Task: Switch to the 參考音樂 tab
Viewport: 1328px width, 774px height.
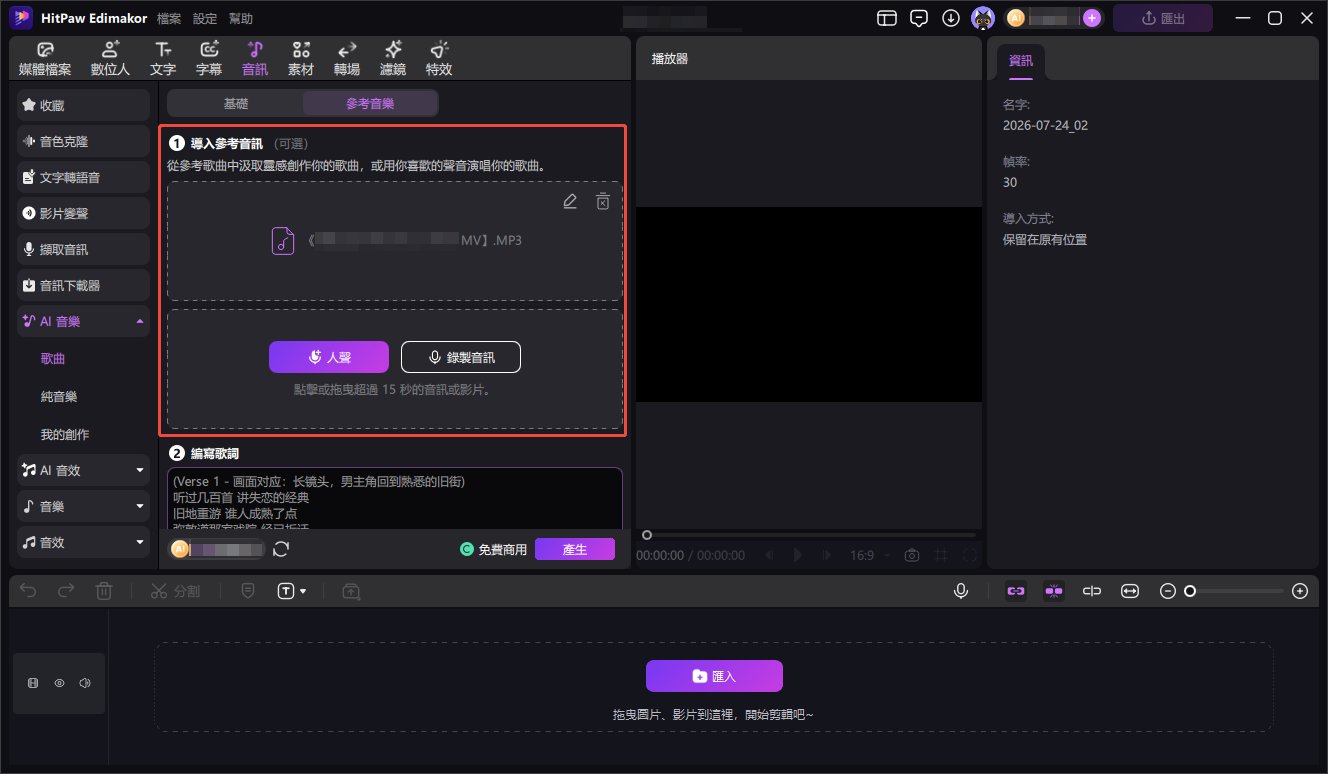Action: pos(370,104)
